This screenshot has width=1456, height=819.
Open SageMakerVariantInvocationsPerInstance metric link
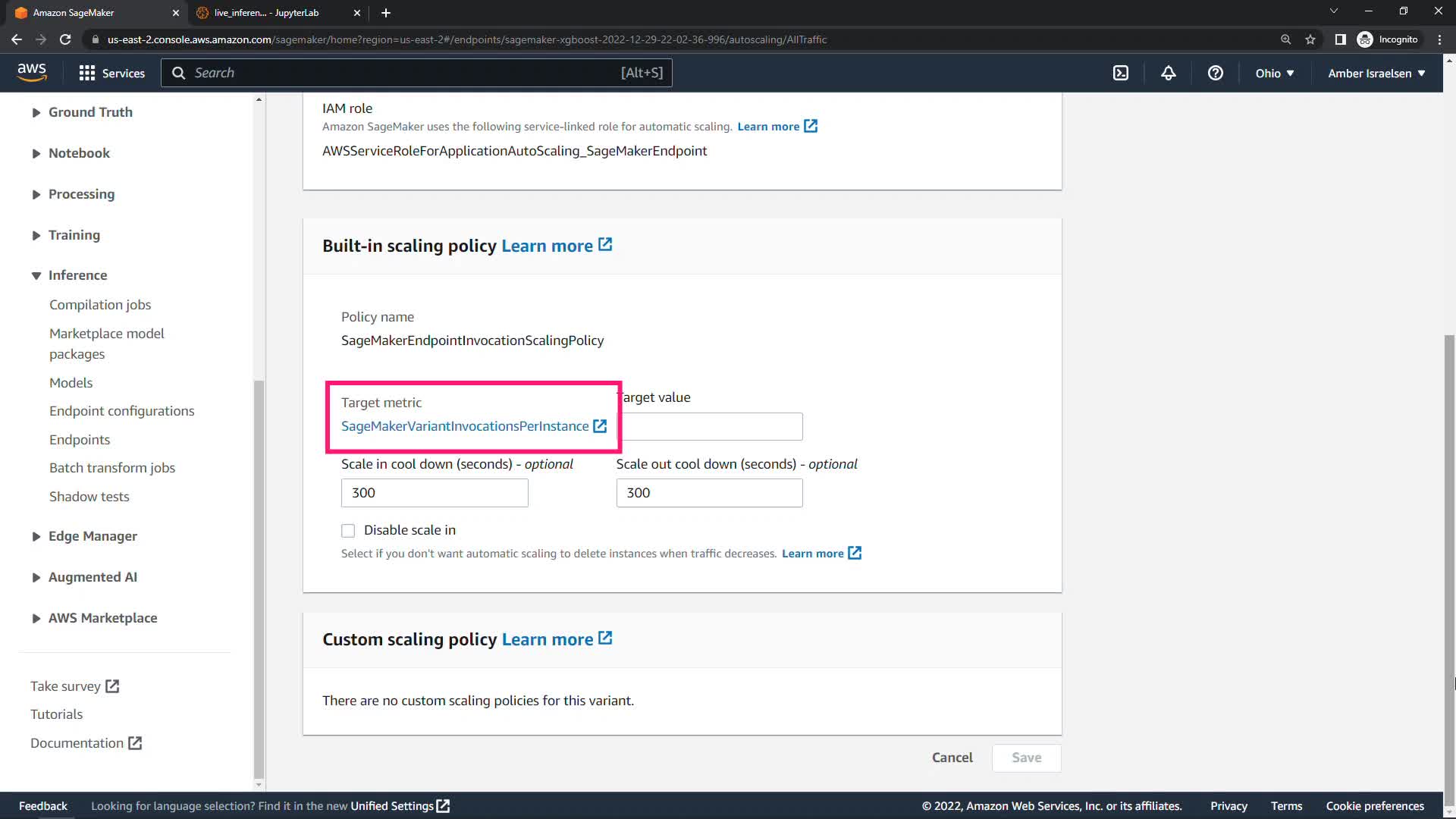465,426
